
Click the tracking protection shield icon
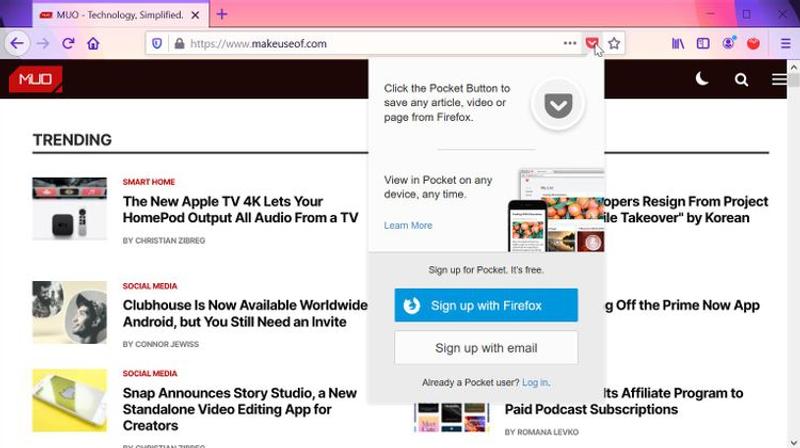[x=157, y=43]
